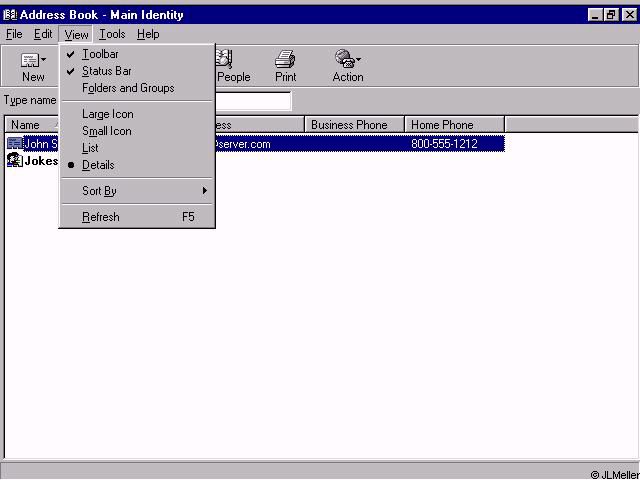
Task: Click the type name search field
Action: point(252,101)
